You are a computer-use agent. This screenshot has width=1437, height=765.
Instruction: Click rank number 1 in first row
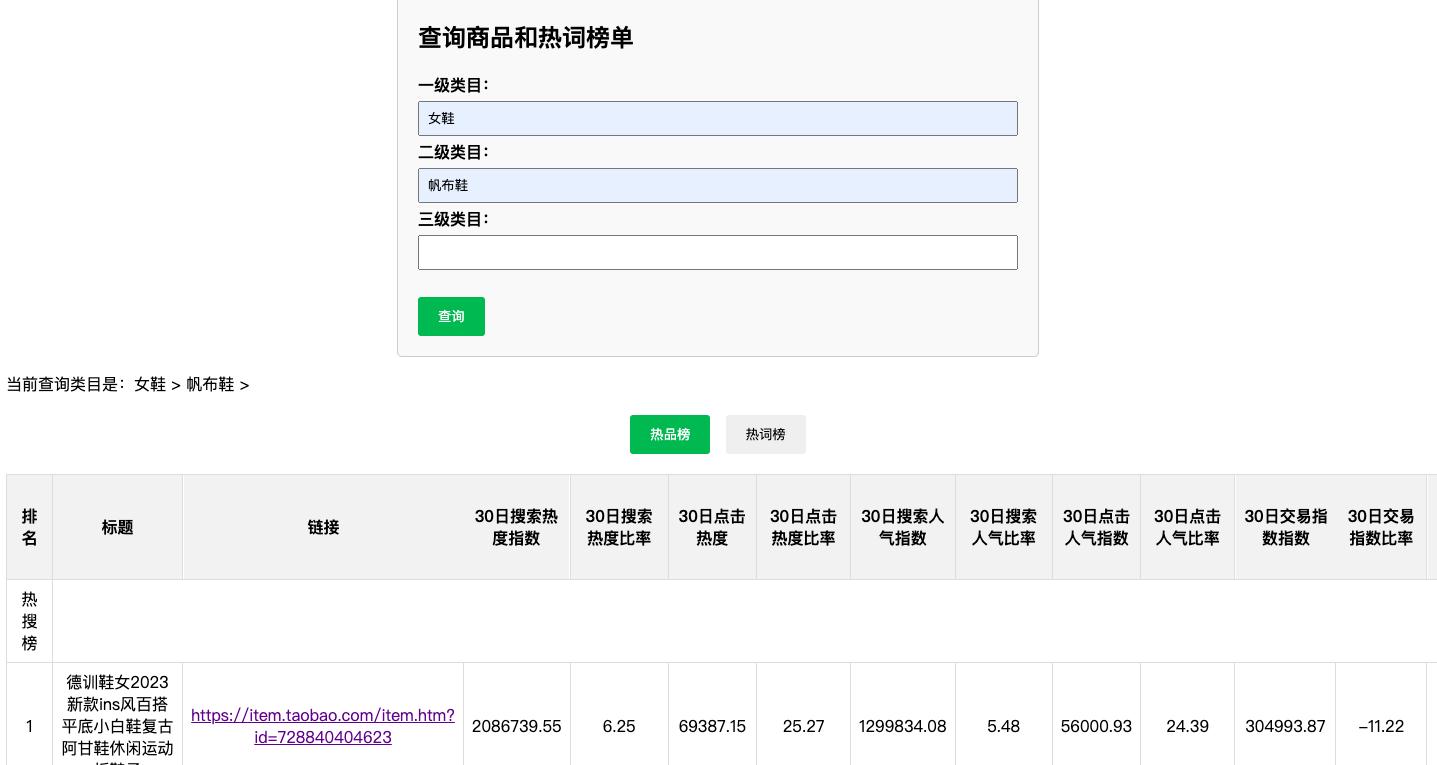pos(30,726)
